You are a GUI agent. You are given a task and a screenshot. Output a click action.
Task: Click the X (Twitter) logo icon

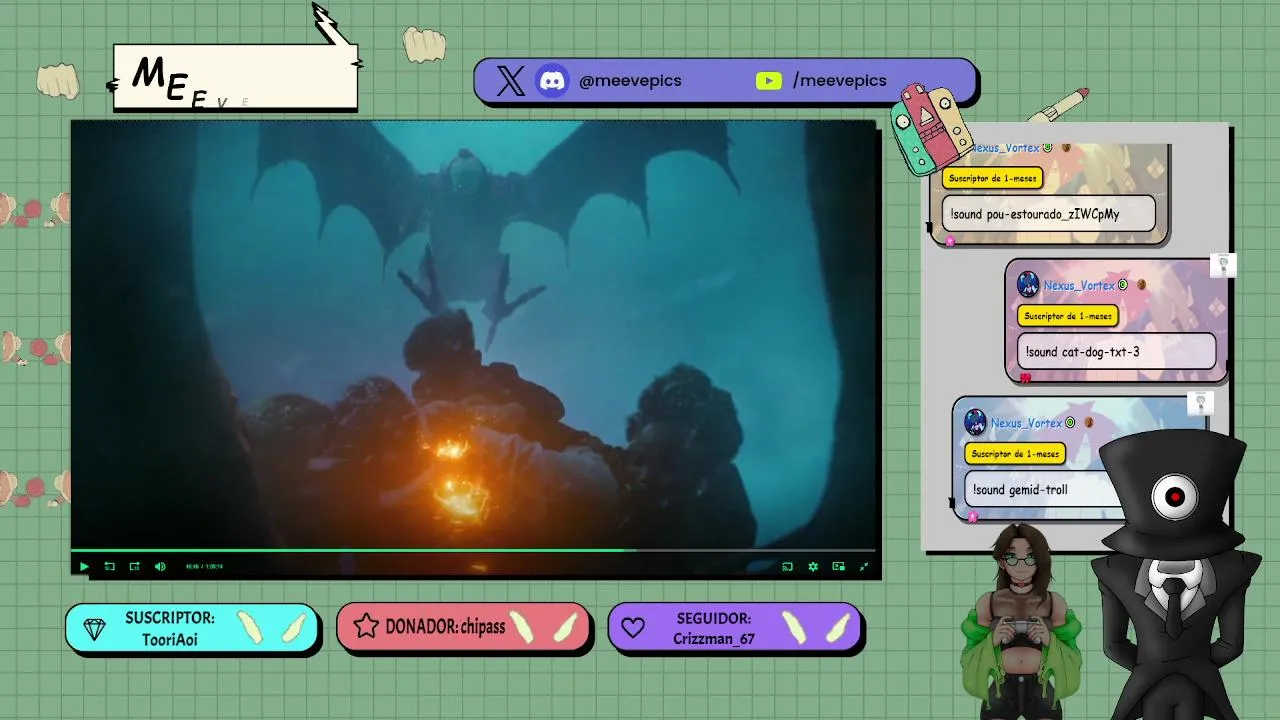[x=510, y=81]
